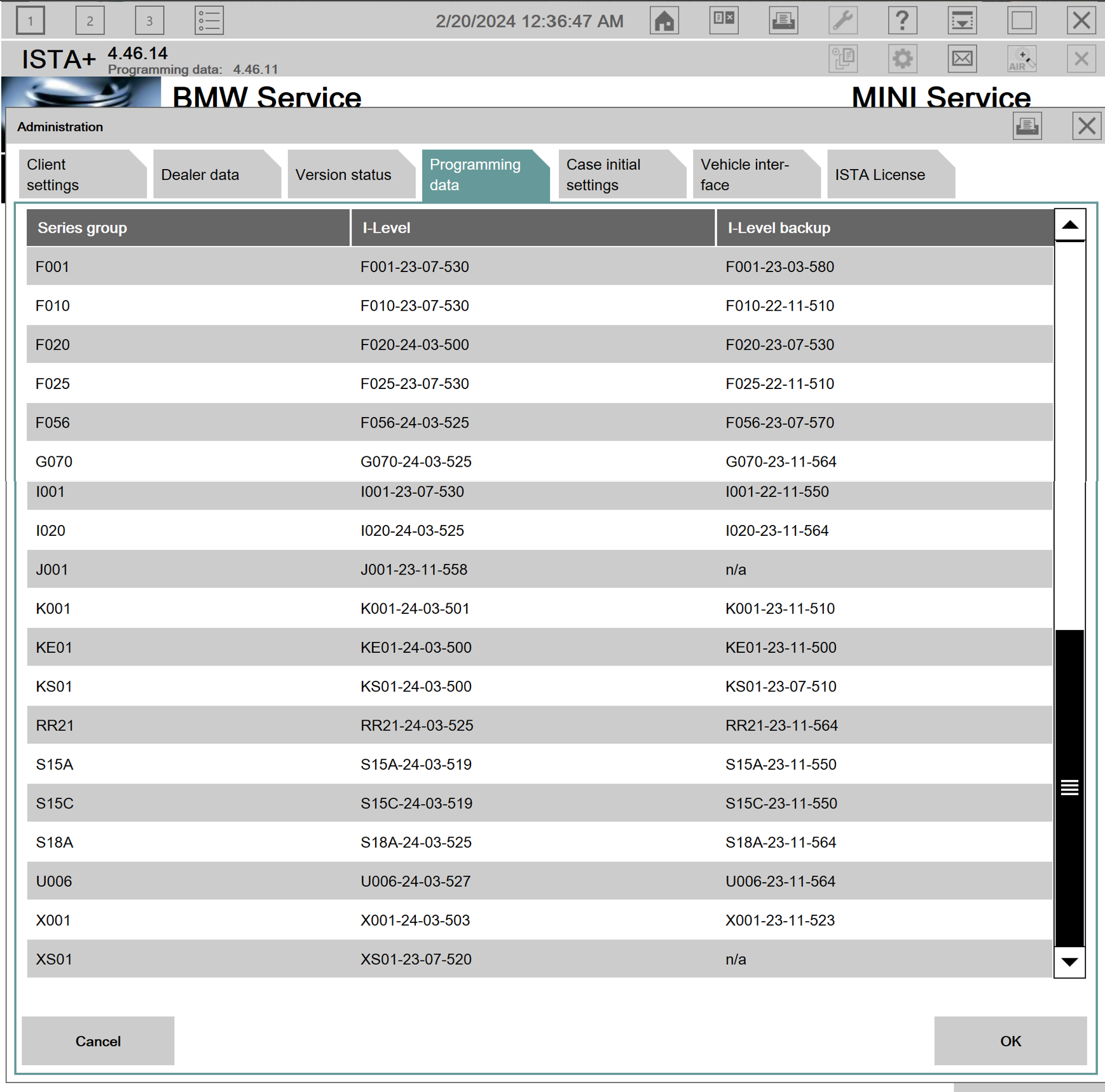The image size is (1105, 1092).
Task: Click the Home icon in top toolbar
Action: 664,21
